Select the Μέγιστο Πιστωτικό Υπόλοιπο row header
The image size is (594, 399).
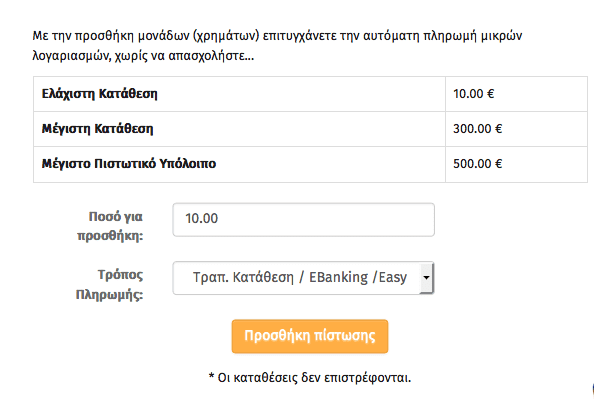239,164
